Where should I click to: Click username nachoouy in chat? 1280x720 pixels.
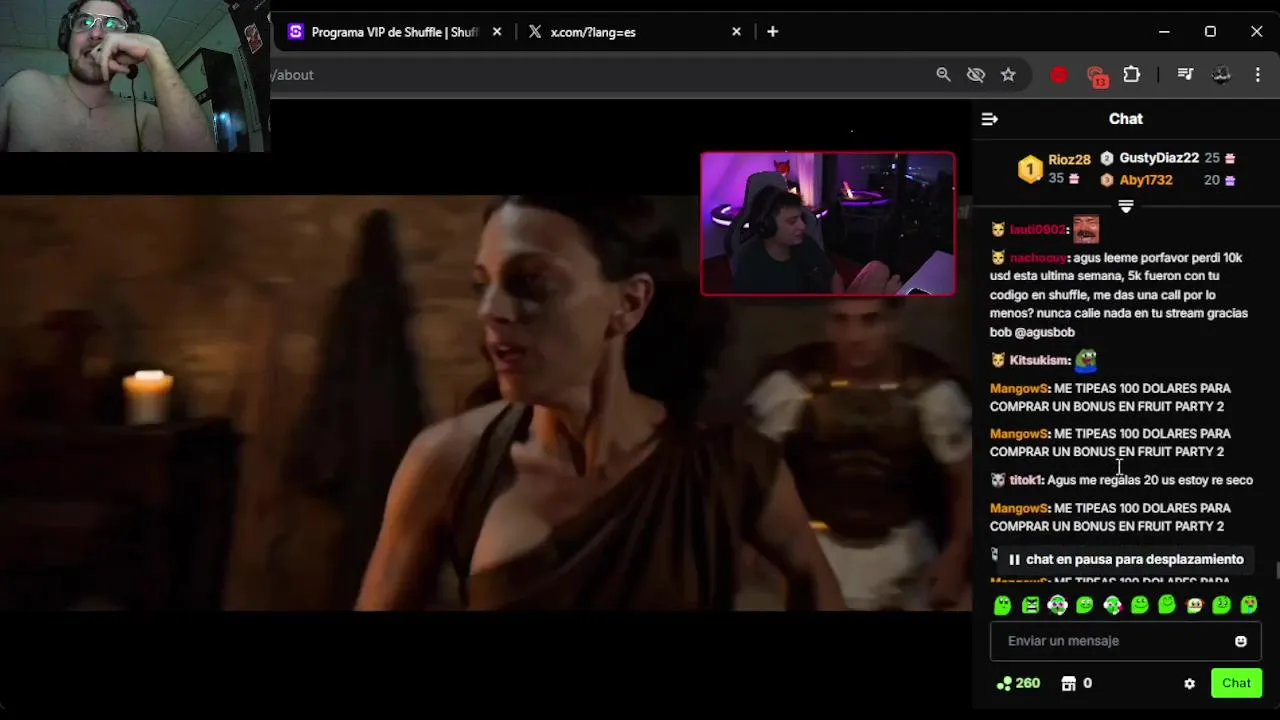tap(1038, 258)
